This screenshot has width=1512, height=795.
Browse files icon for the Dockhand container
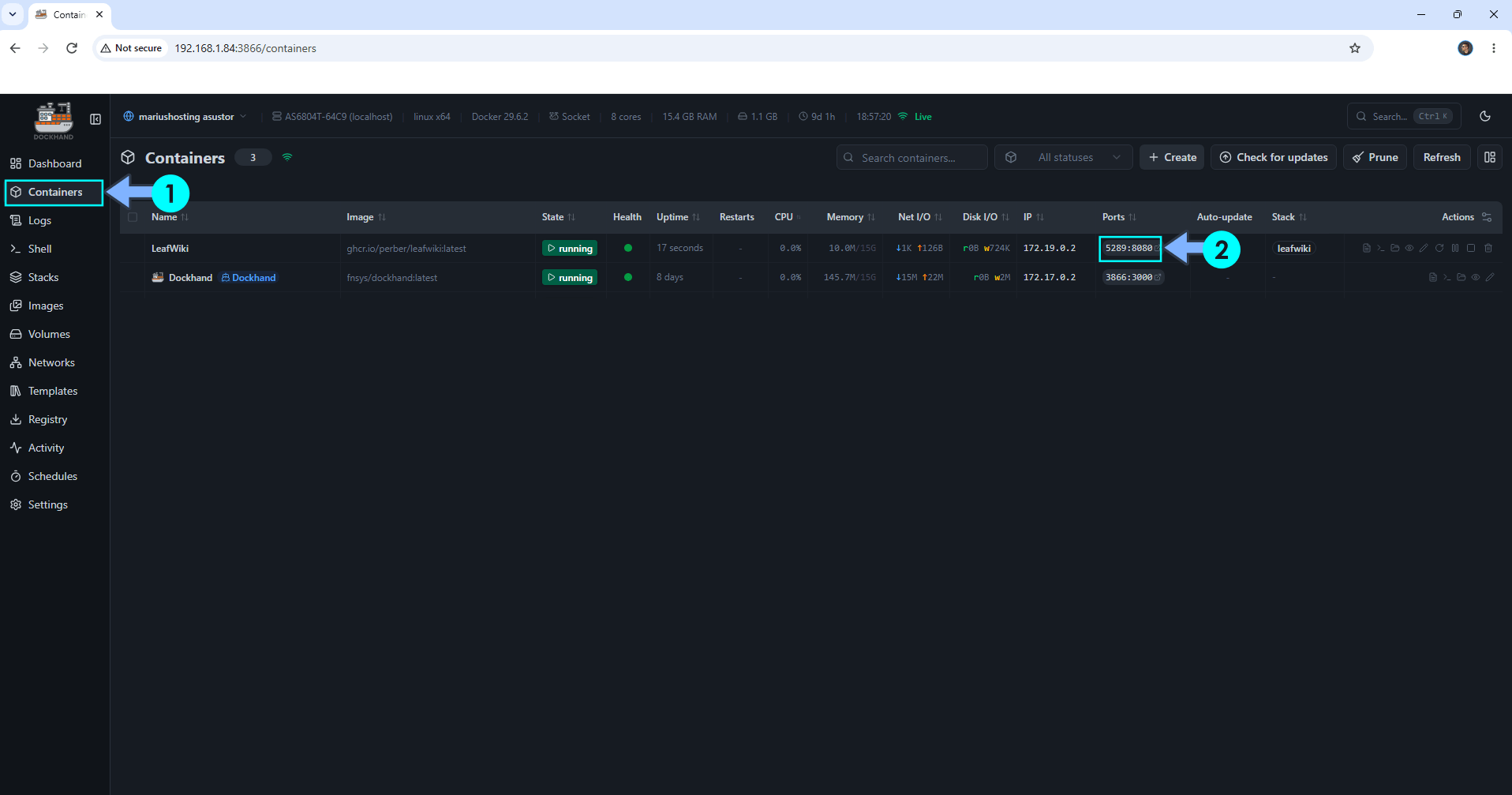1461,277
